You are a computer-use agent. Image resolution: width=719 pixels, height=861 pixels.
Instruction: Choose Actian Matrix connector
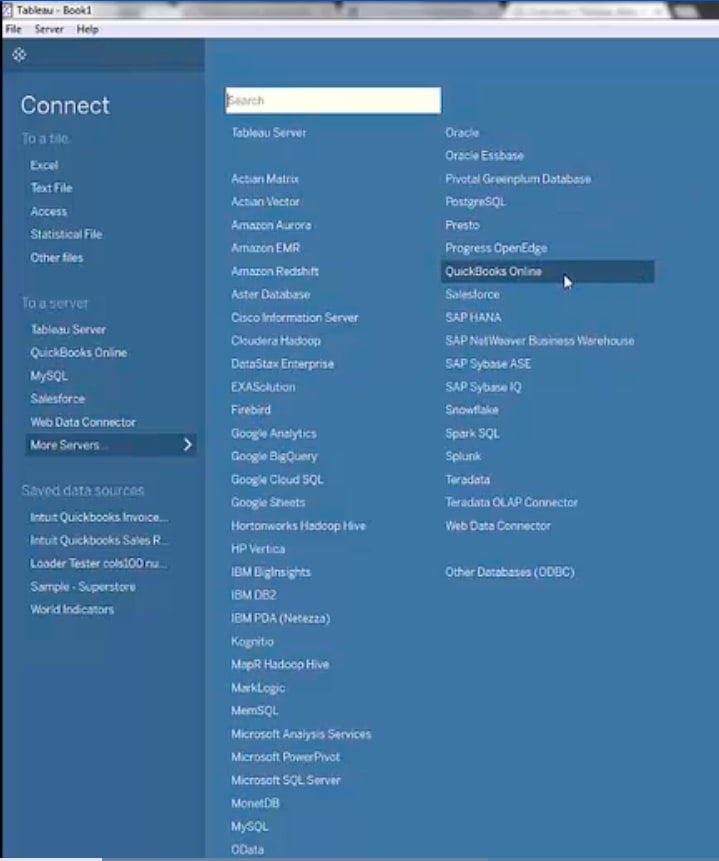265,179
